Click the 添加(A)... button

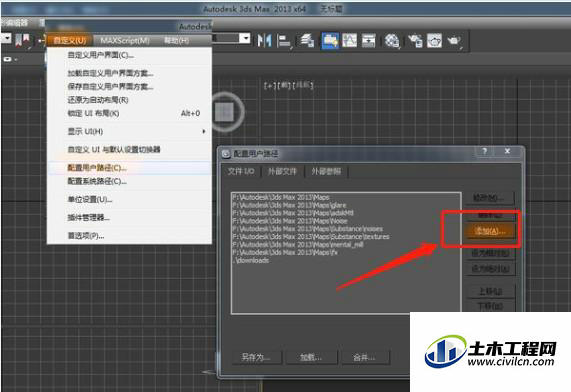click(490, 231)
